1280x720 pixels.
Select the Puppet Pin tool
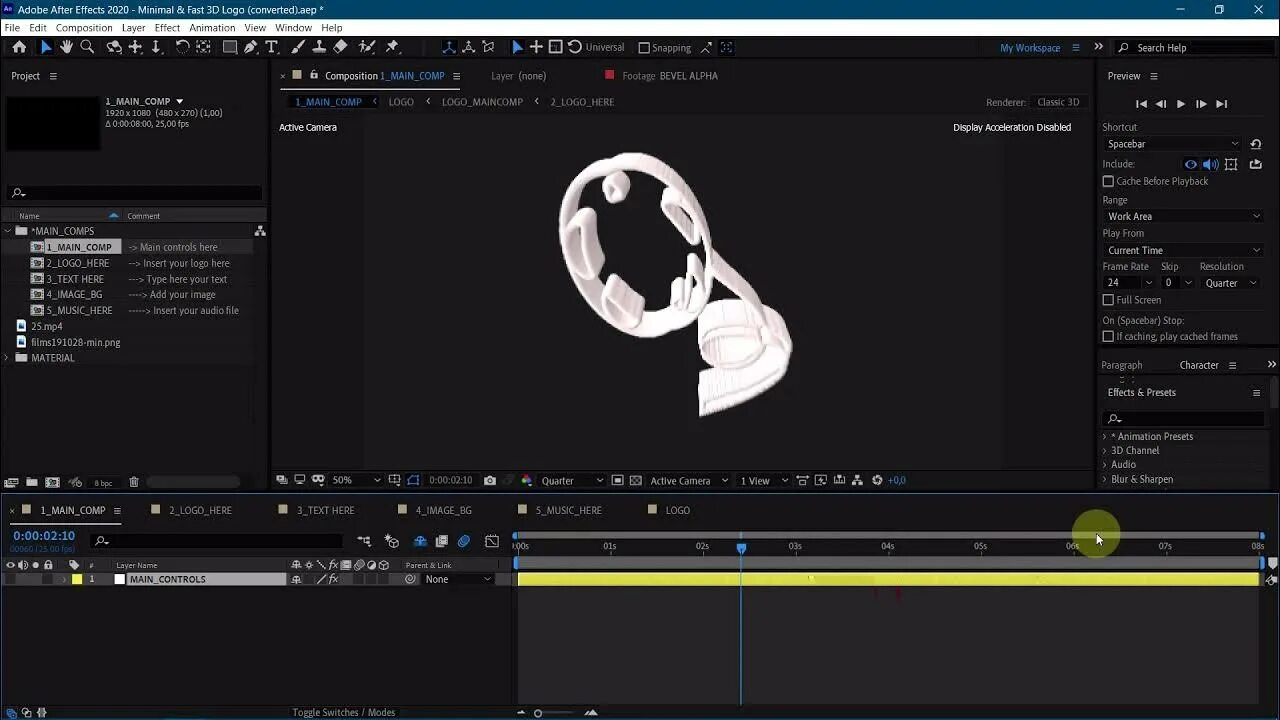click(x=390, y=47)
